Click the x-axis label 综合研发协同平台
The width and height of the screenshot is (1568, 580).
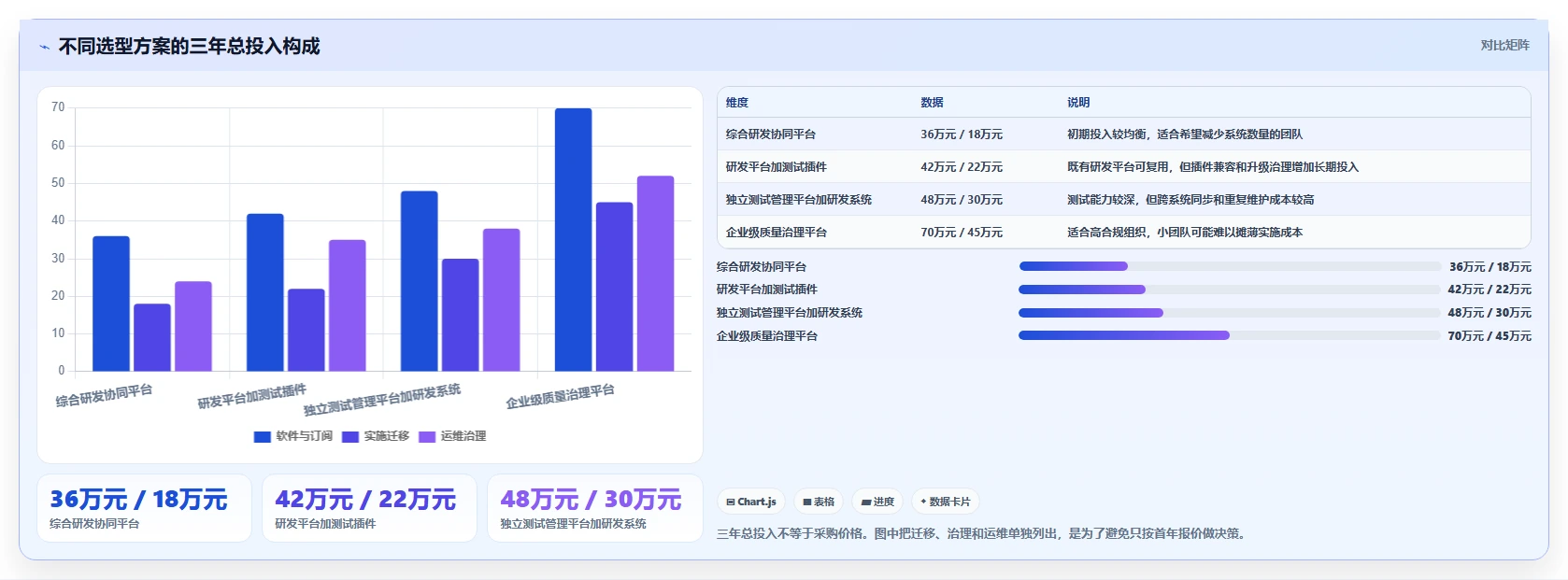[x=104, y=395]
